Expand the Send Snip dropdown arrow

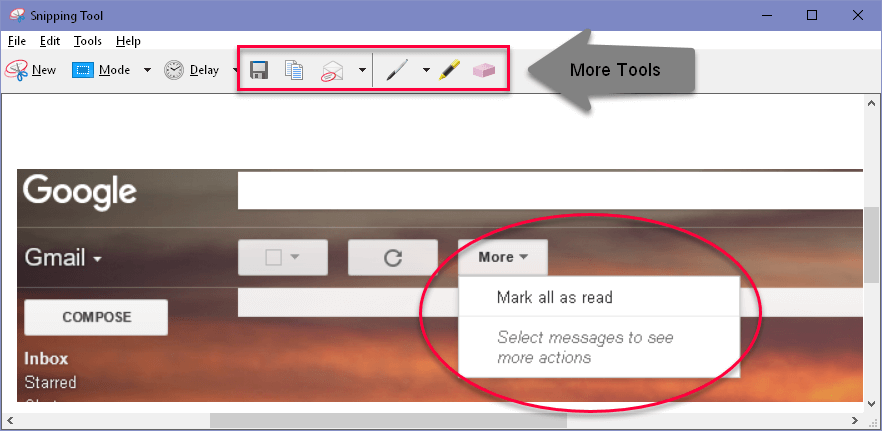point(362,70)
